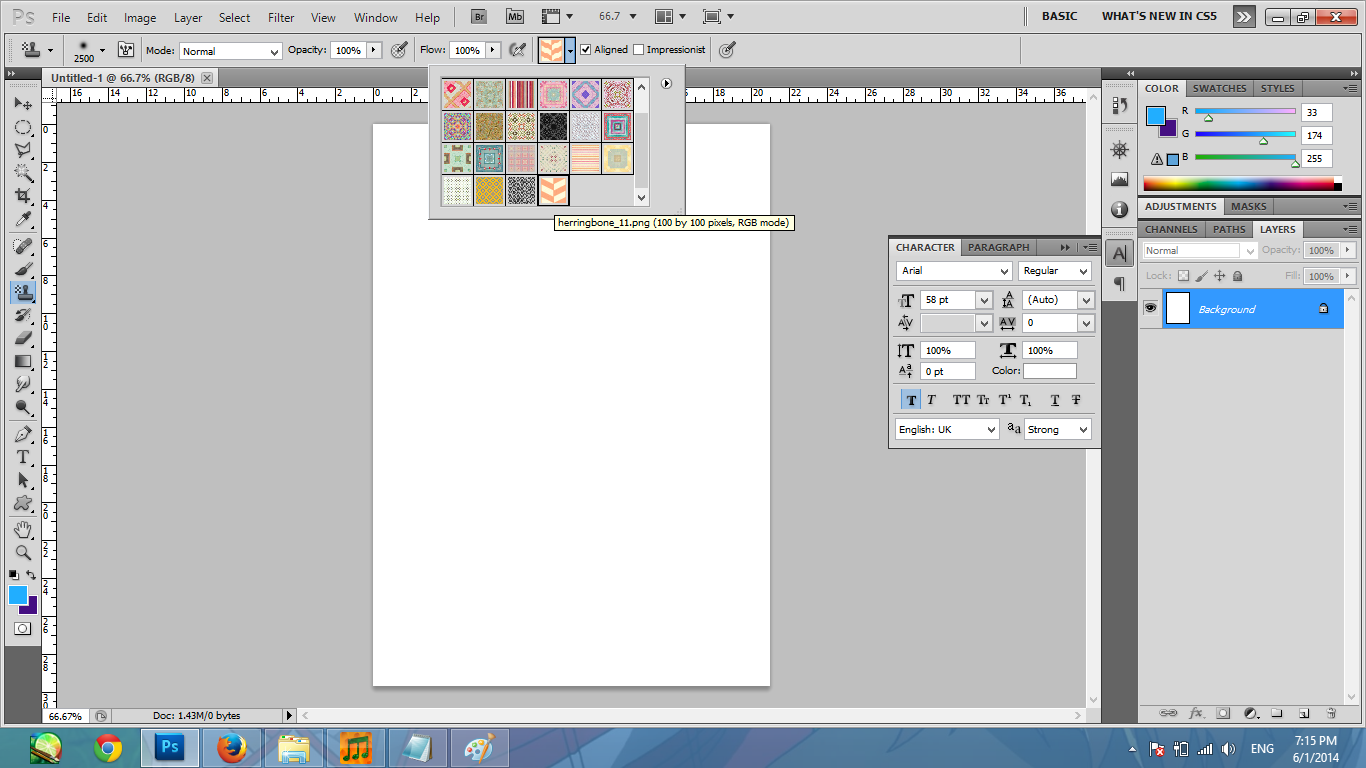Open the Filter menu
This screenshot has width=1366, height=768.
(x=281, y=18)
